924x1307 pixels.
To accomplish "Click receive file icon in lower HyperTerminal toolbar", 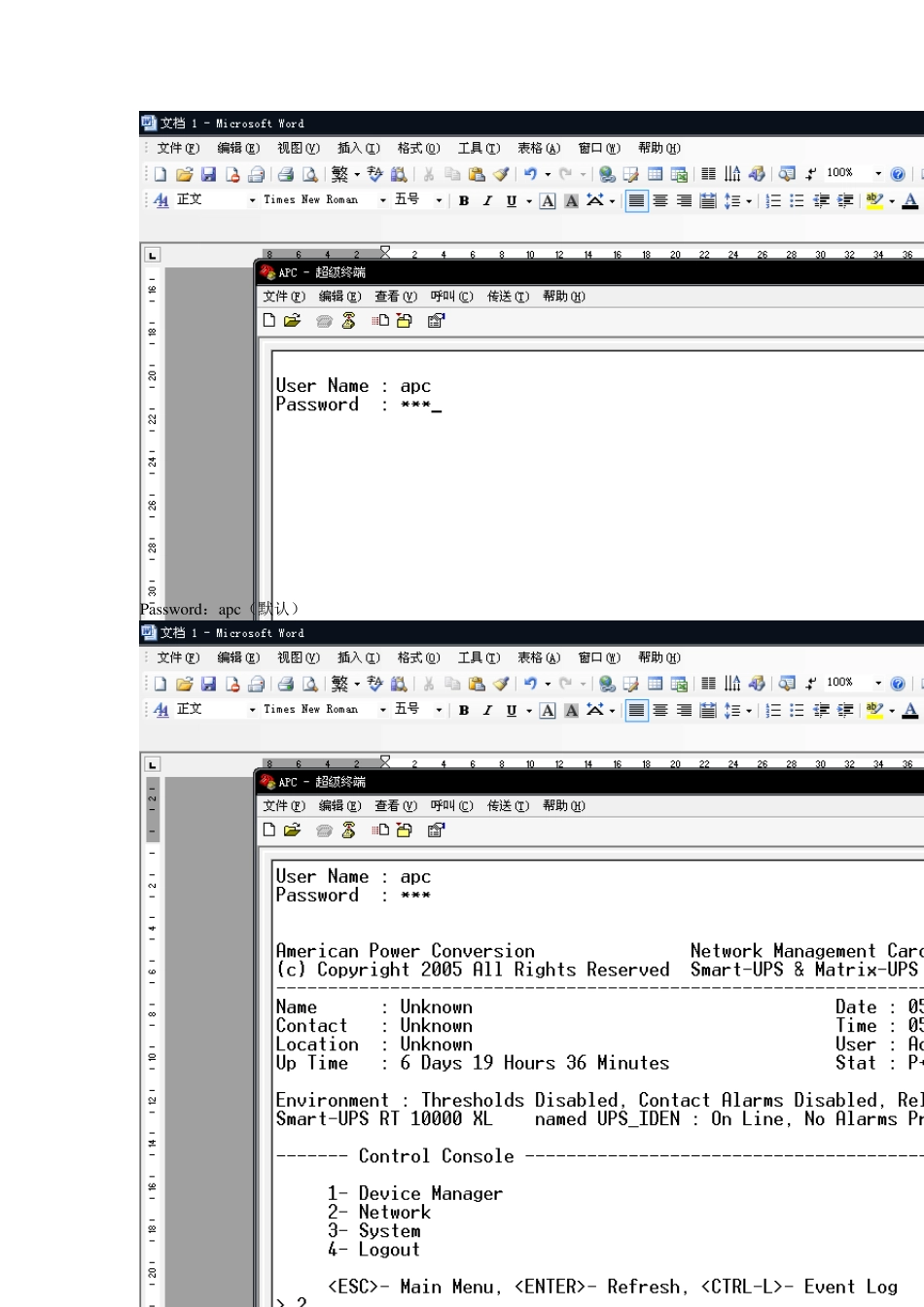I will (x=404, y=830).
